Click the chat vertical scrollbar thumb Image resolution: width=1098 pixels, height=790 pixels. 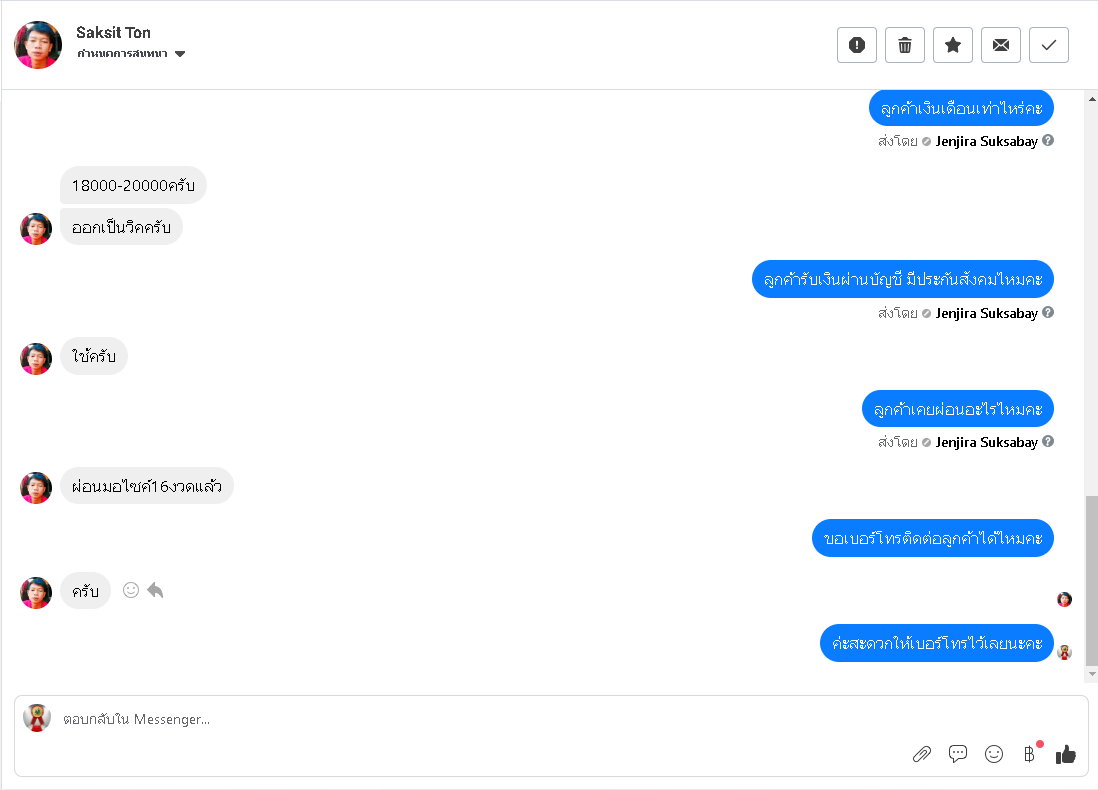(1091, 580)
